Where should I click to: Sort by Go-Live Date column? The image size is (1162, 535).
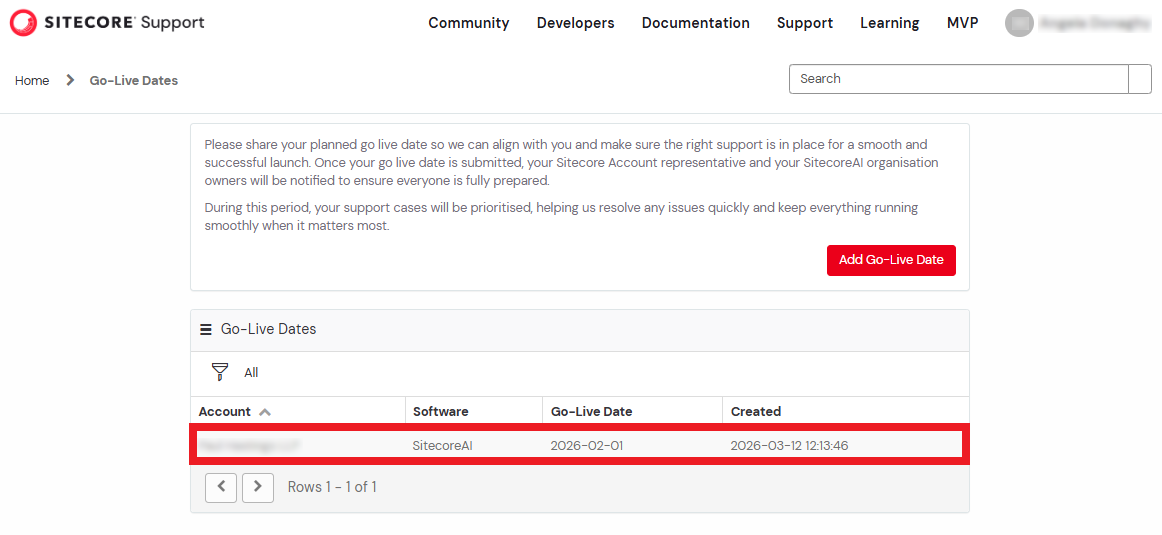[591, 411]
